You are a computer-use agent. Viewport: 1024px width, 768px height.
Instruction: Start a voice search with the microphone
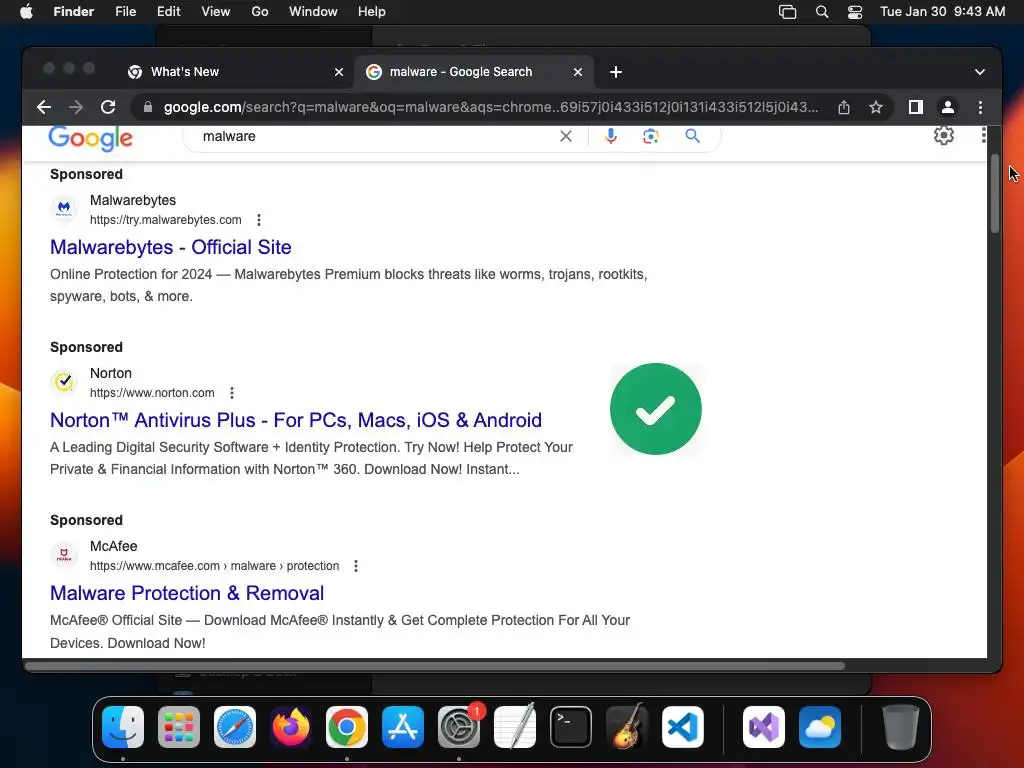(x=611, y=136)
